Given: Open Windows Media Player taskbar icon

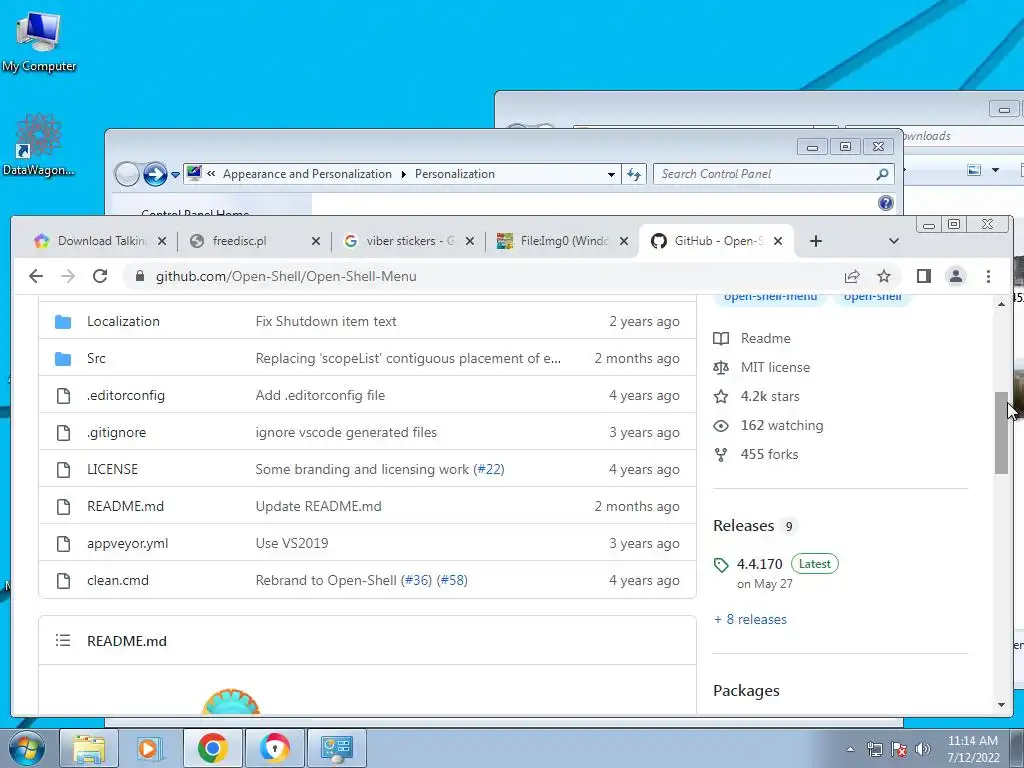Looking at the screenshot, I should tap(150, 748).
